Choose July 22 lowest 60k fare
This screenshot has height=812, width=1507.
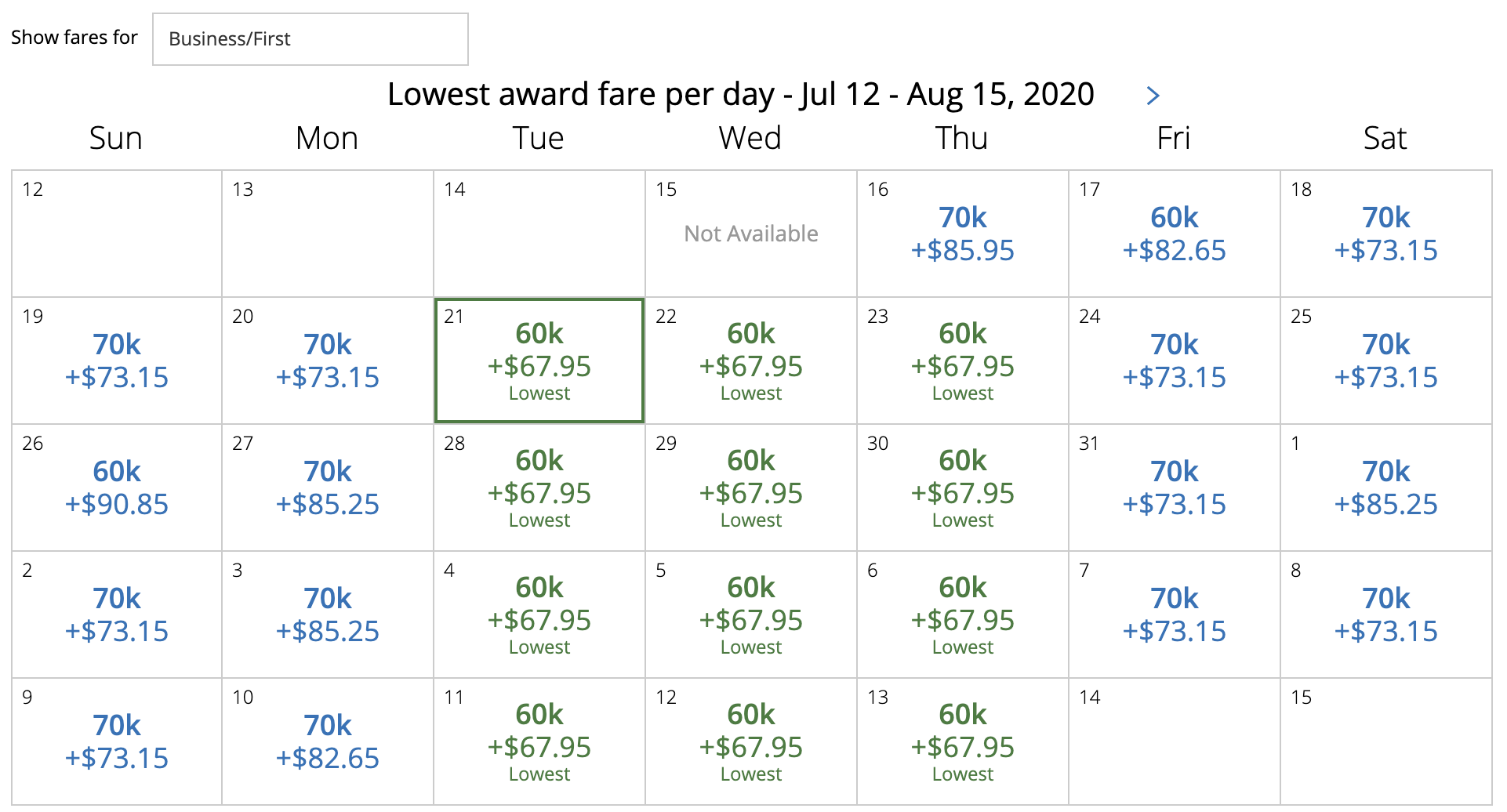click(751, 361)
